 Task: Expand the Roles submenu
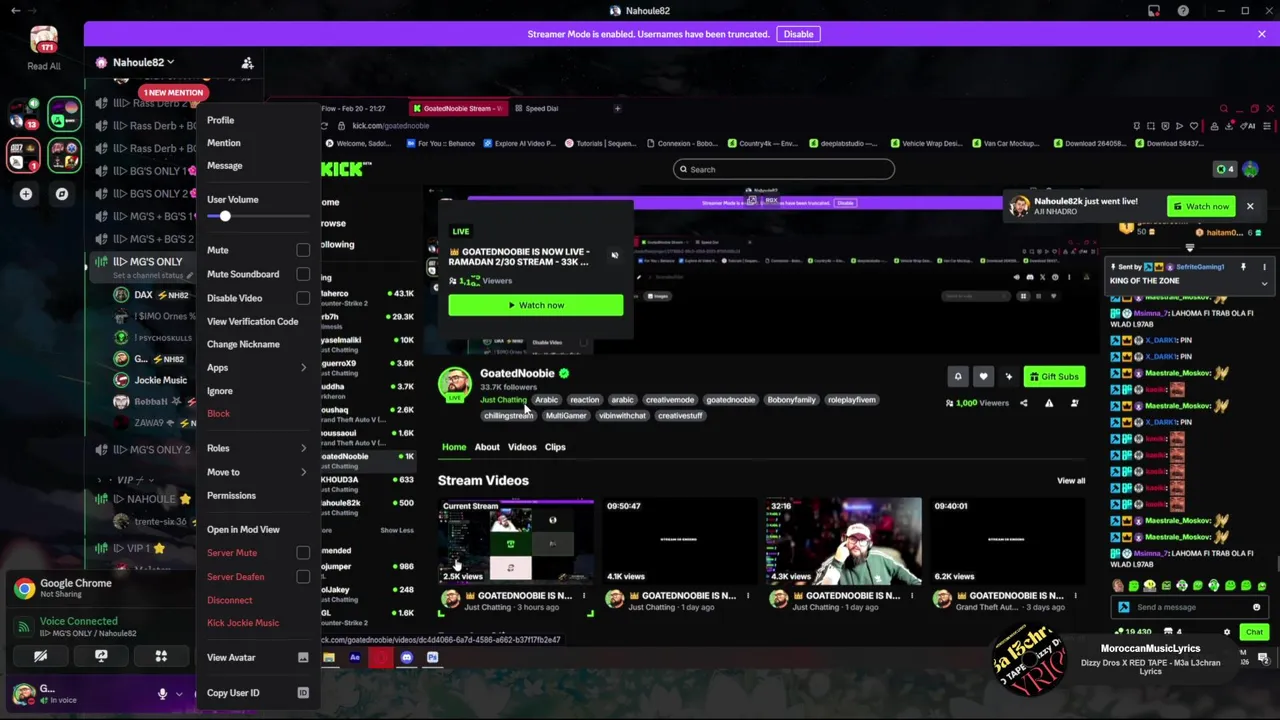258,449
